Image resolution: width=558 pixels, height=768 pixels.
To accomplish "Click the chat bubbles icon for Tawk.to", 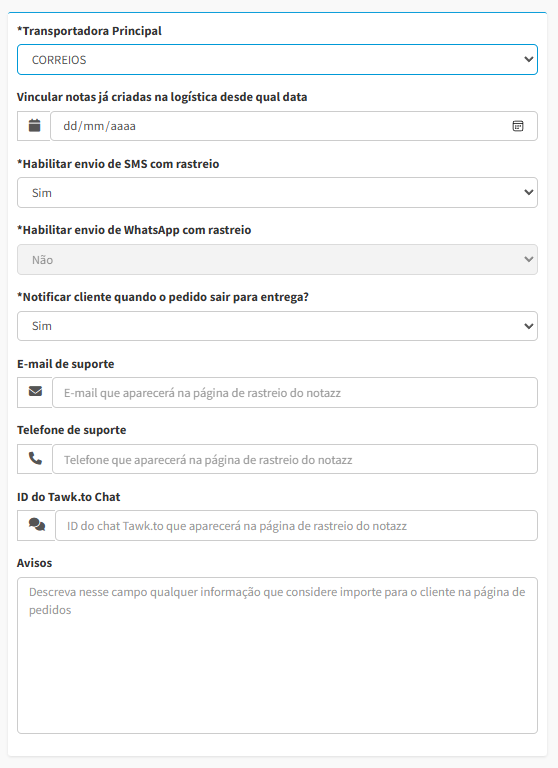I will coord(37,525).
